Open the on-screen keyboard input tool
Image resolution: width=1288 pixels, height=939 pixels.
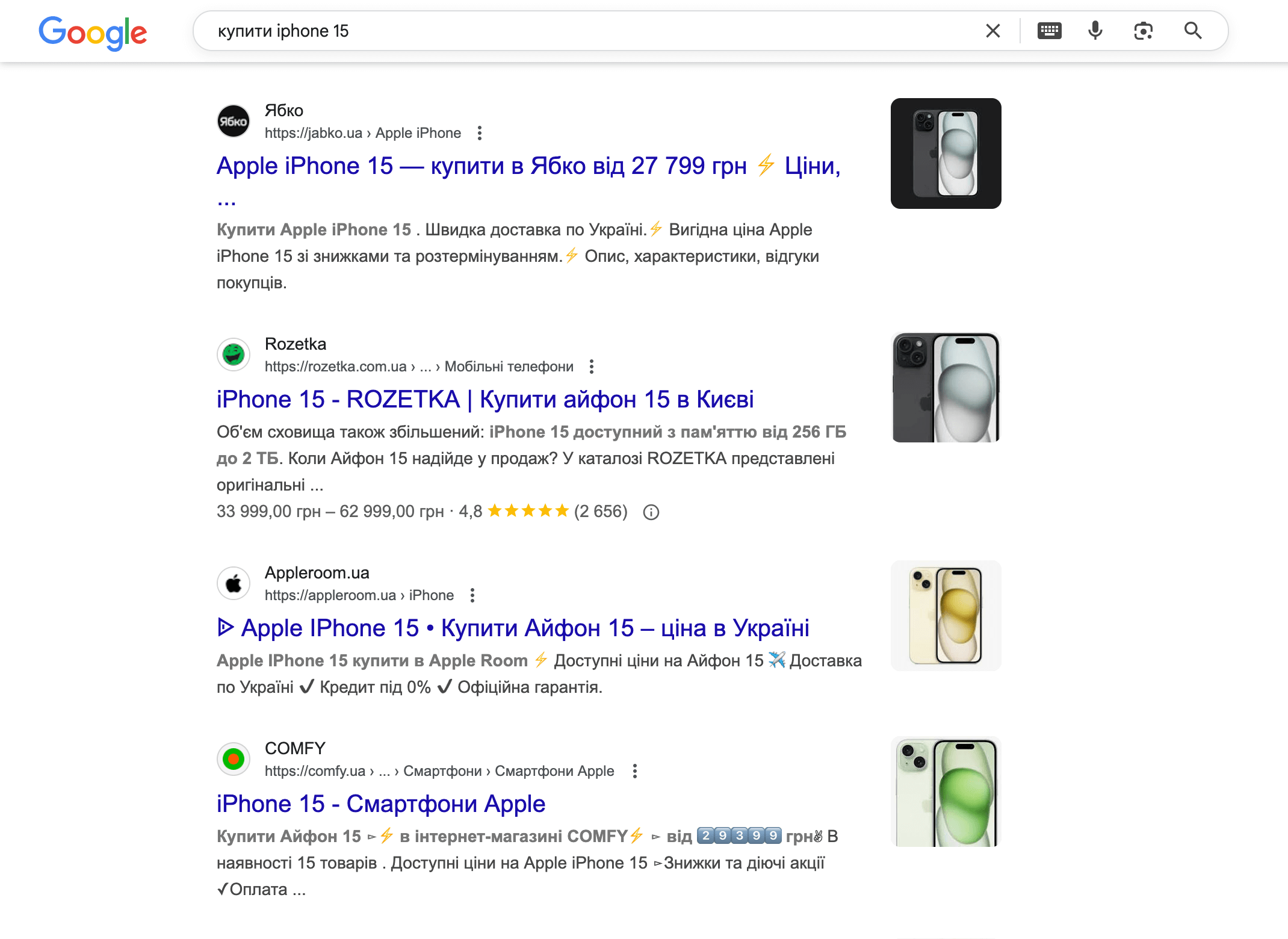coord(1050,31)
